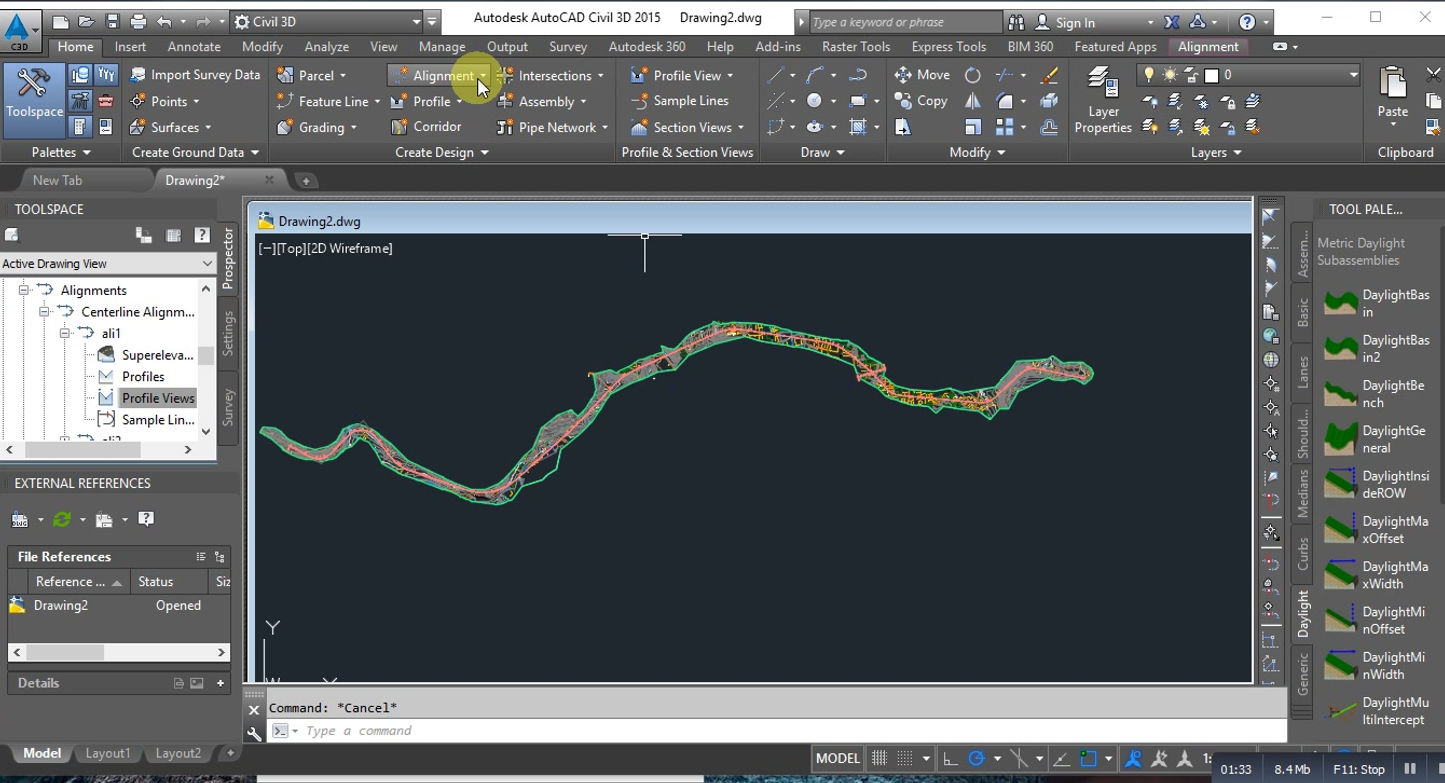This screenshot has height=783, width=1445.
Task: Toggle polar tracking in status bar
Action: [976, 758]
